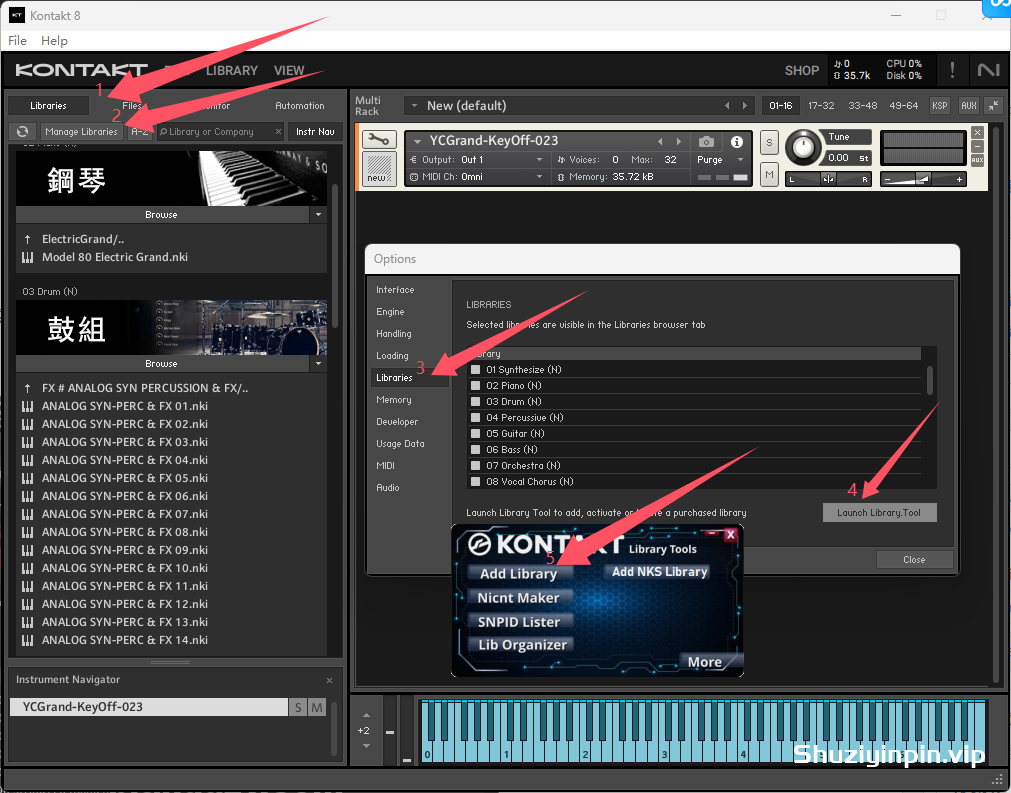The image size is (1011, 793).
Task: Open the Purge dropdown menu
Action: [x=740, y=160]
